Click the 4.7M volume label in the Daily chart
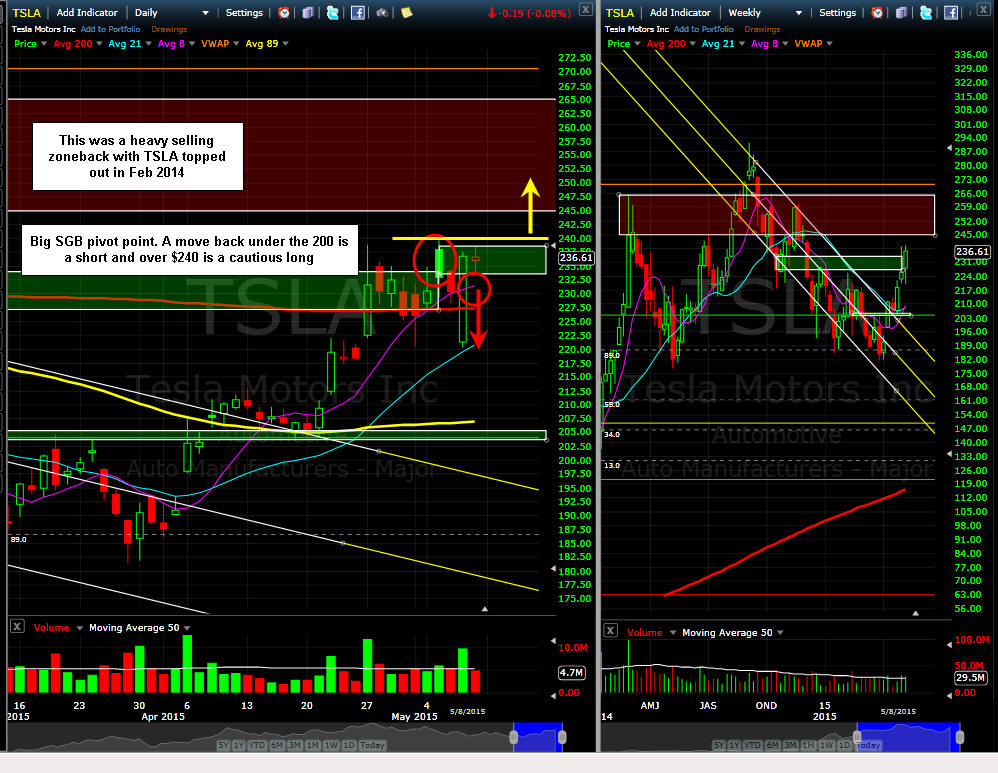The image size is (998, 773). click(572, 672)
